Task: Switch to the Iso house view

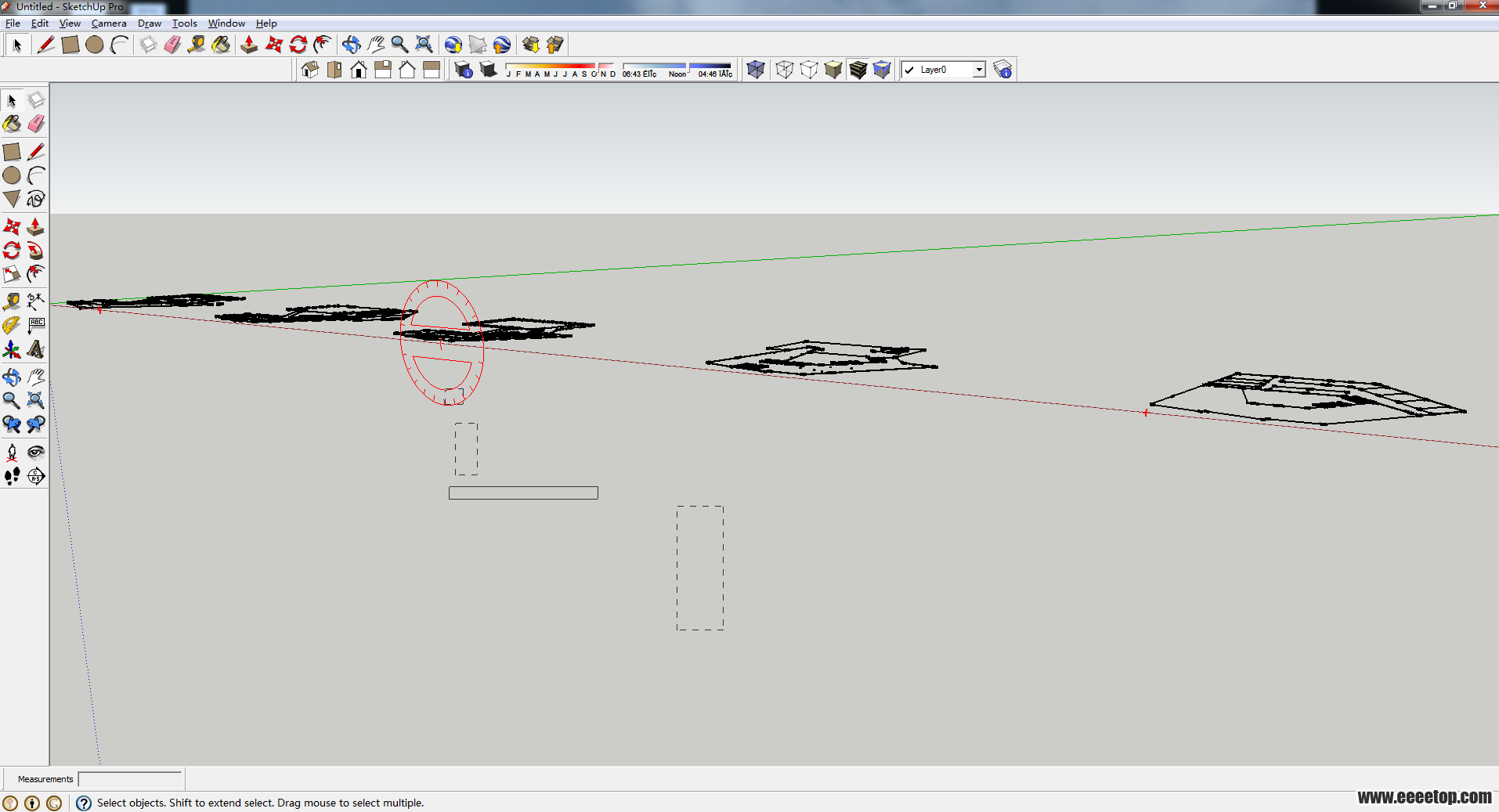Action: coord(310,70)
